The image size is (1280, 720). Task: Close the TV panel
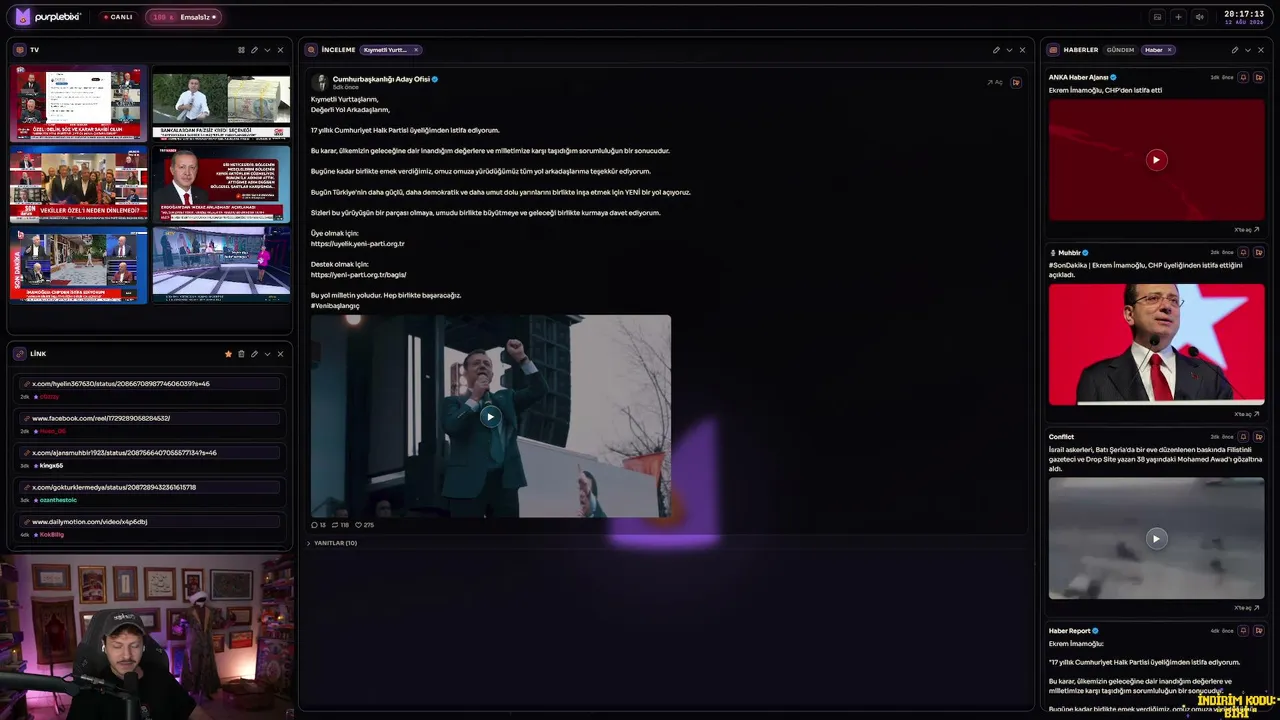click(280, 50)
